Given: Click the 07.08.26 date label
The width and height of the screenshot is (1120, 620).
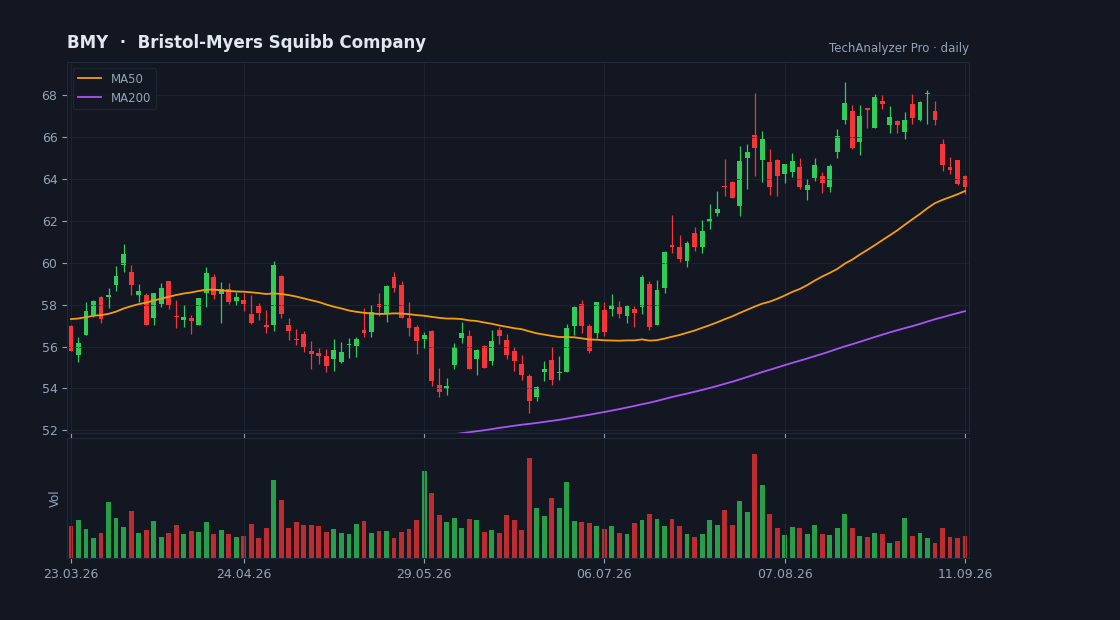Looking at the screenshot, I should click(785, 574).
